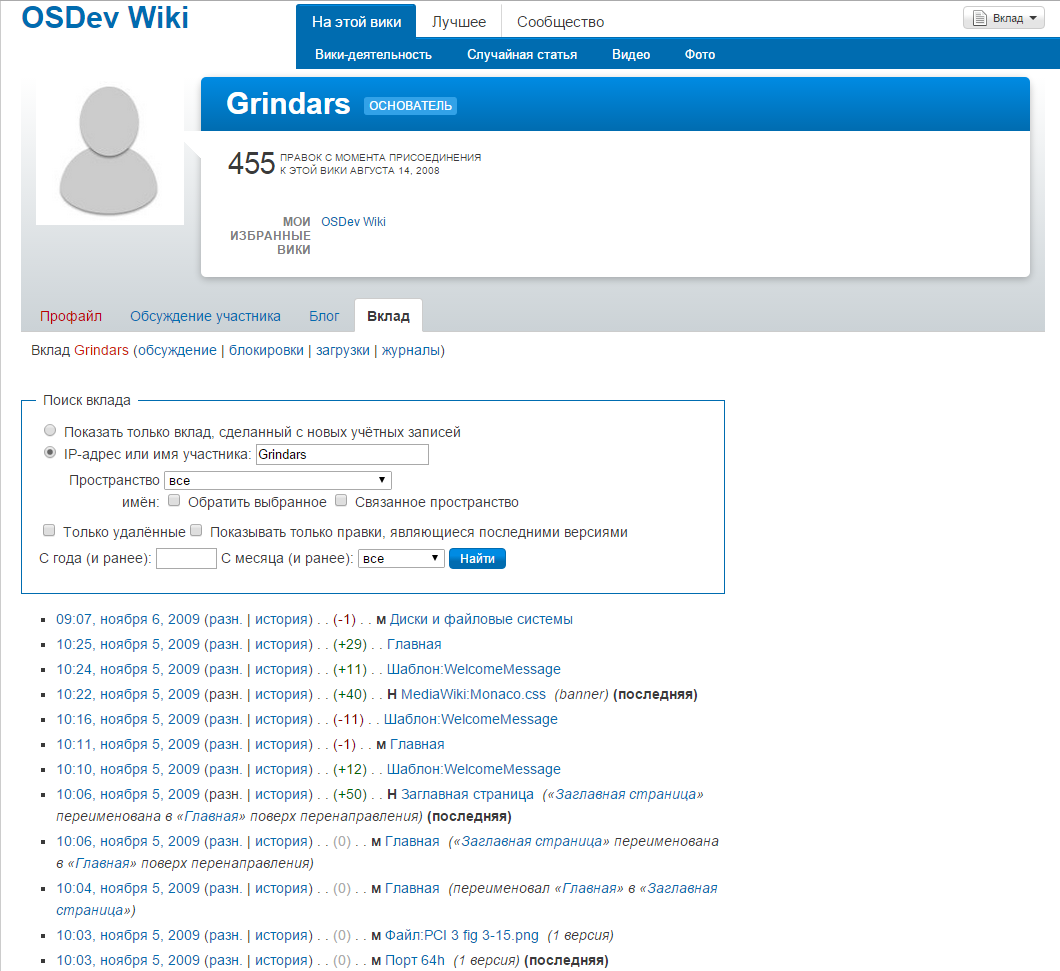Expand the Пространство имён dropdown
This screenshot has height=971, width=1060.
tap(278, 480)
